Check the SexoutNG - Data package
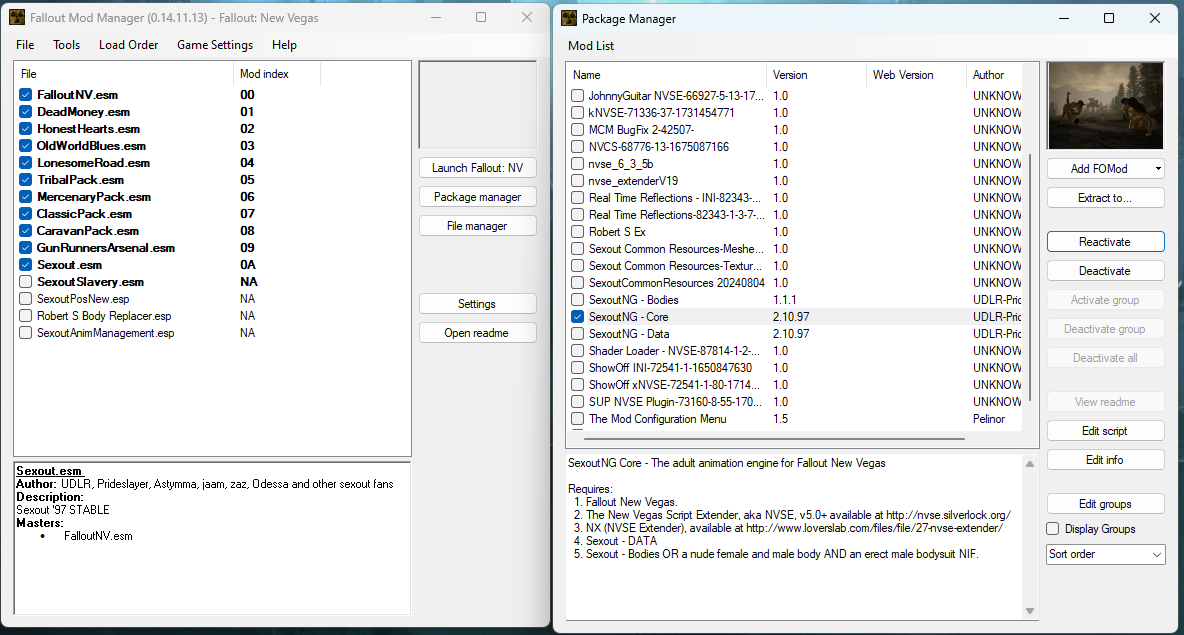The width and height of the screenshot is (1184, 635). coord(578,334)
